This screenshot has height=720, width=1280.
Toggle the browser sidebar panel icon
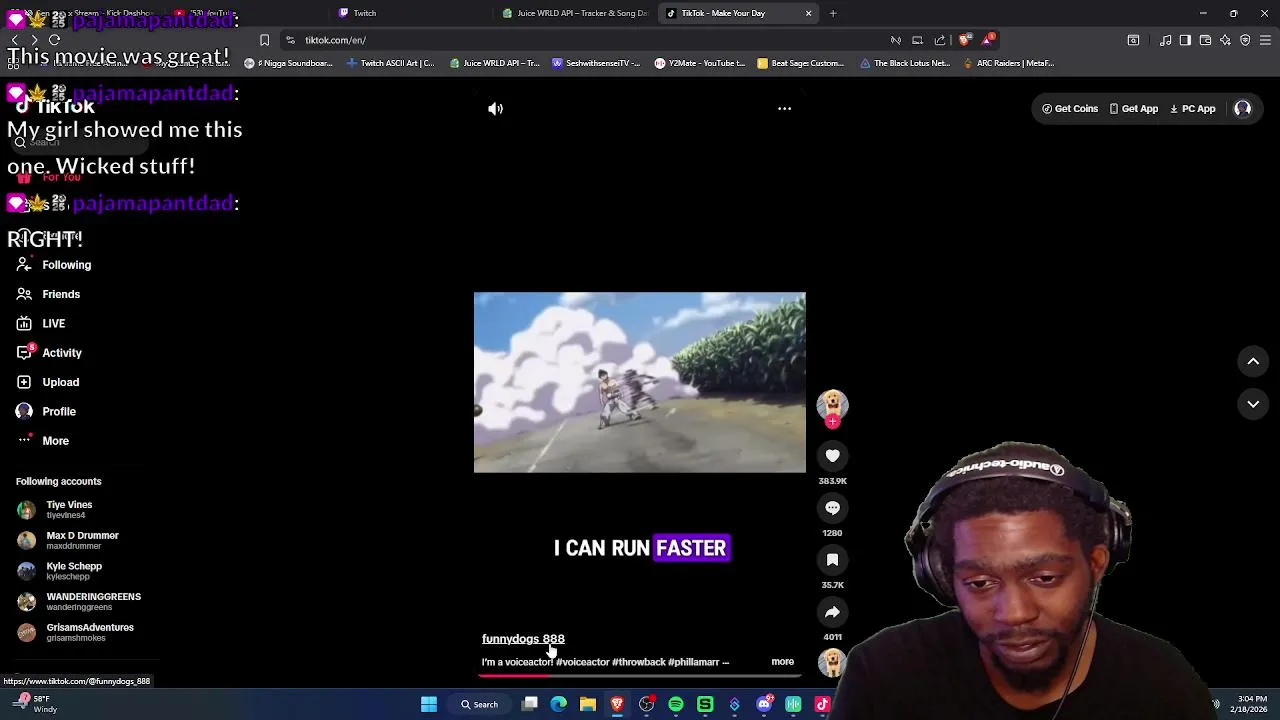point(1185,40)
